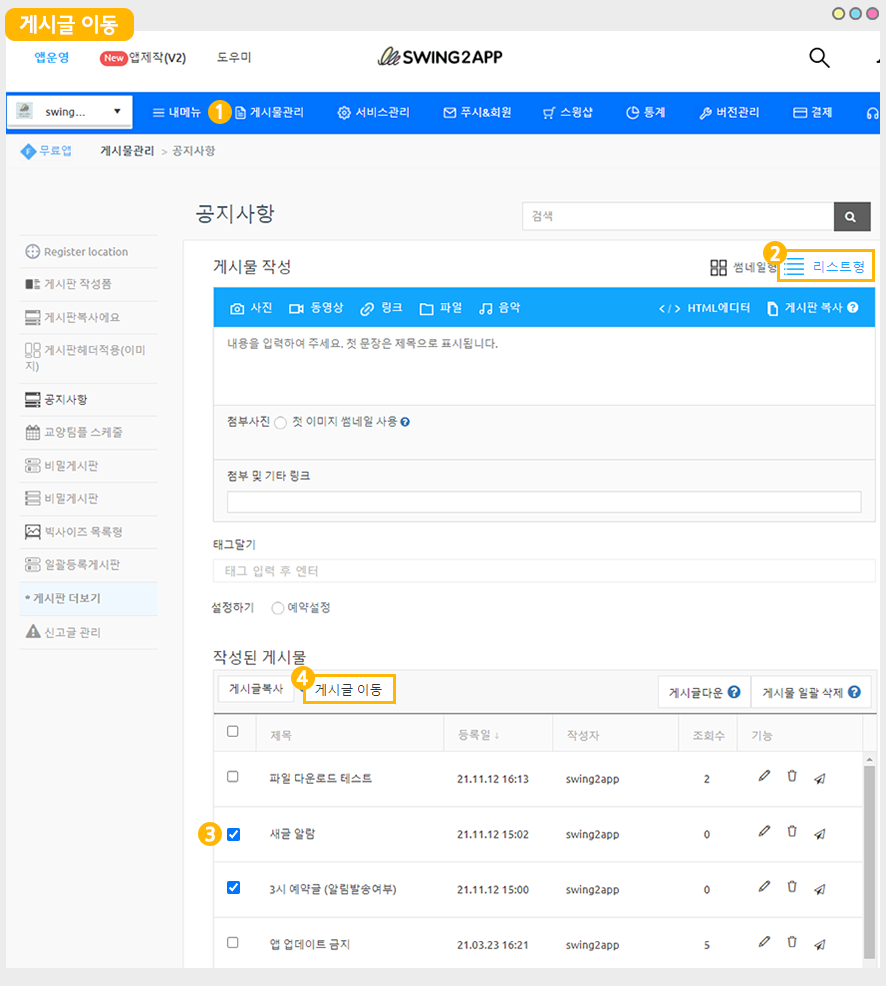
Task: Click the 게시글 이동 button
Action: pyautogui.click(x=349, y=689)
